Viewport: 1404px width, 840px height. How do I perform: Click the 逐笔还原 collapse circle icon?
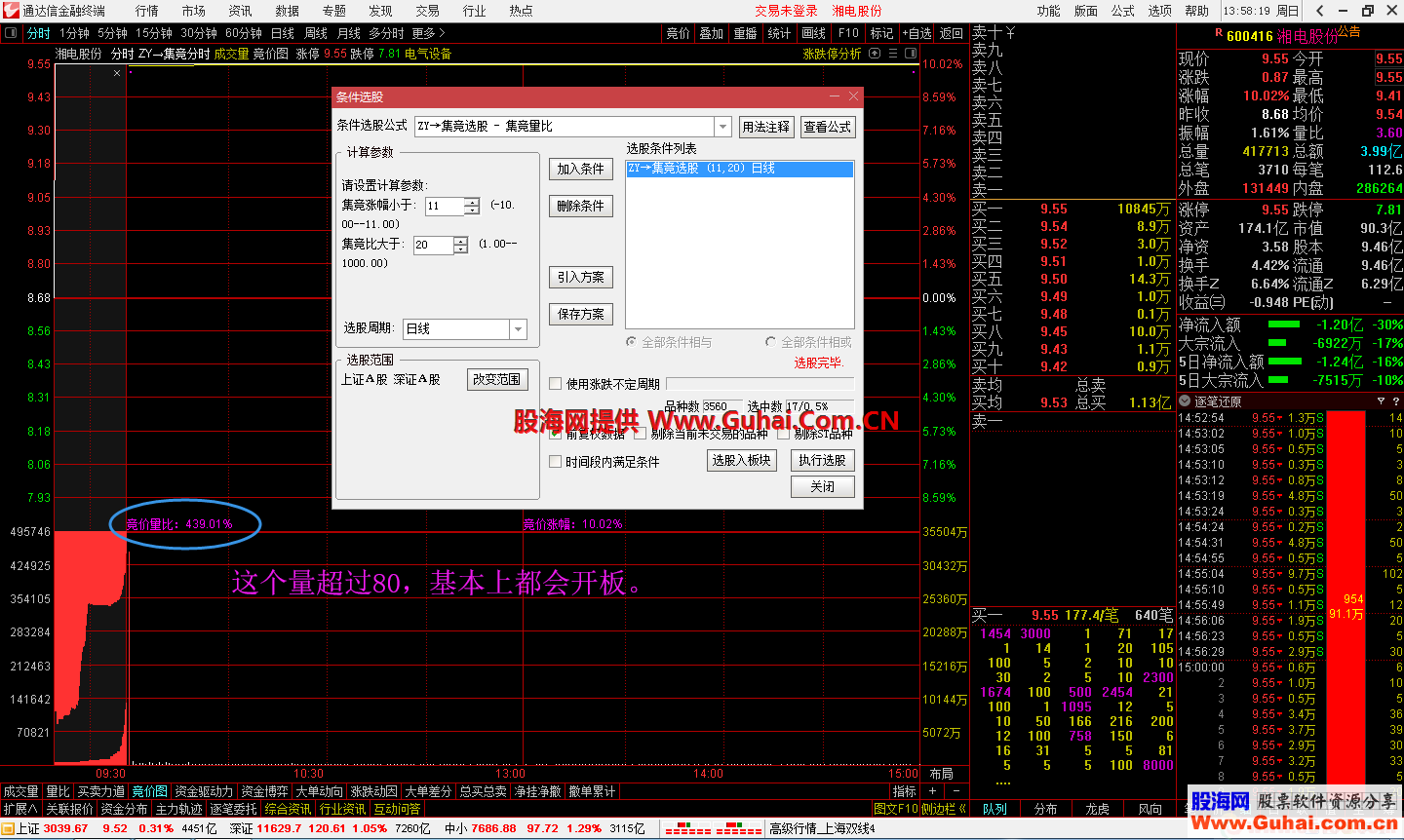pos(1185,401)
